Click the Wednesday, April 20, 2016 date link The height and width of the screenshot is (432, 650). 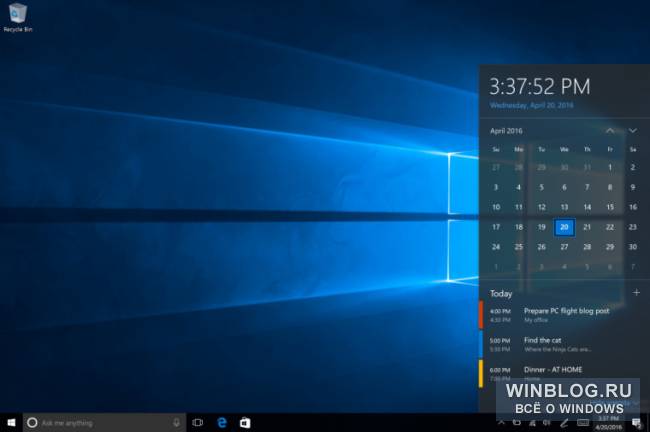point(531,105)
